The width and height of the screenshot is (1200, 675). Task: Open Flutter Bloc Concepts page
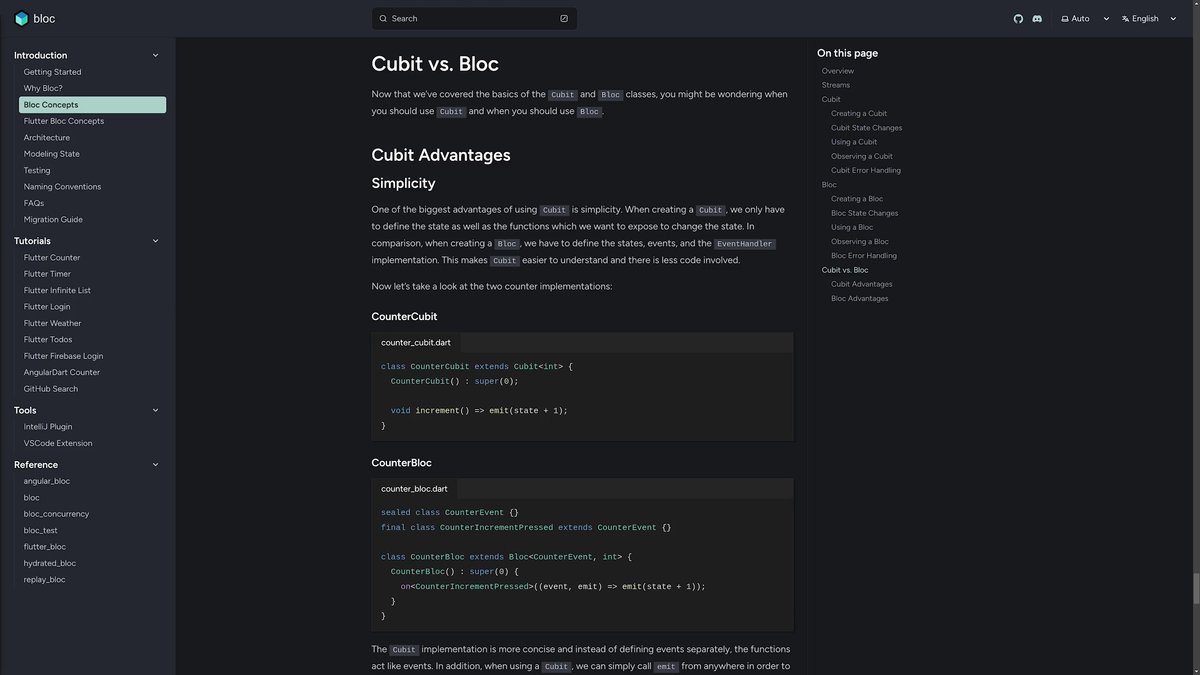64,121
